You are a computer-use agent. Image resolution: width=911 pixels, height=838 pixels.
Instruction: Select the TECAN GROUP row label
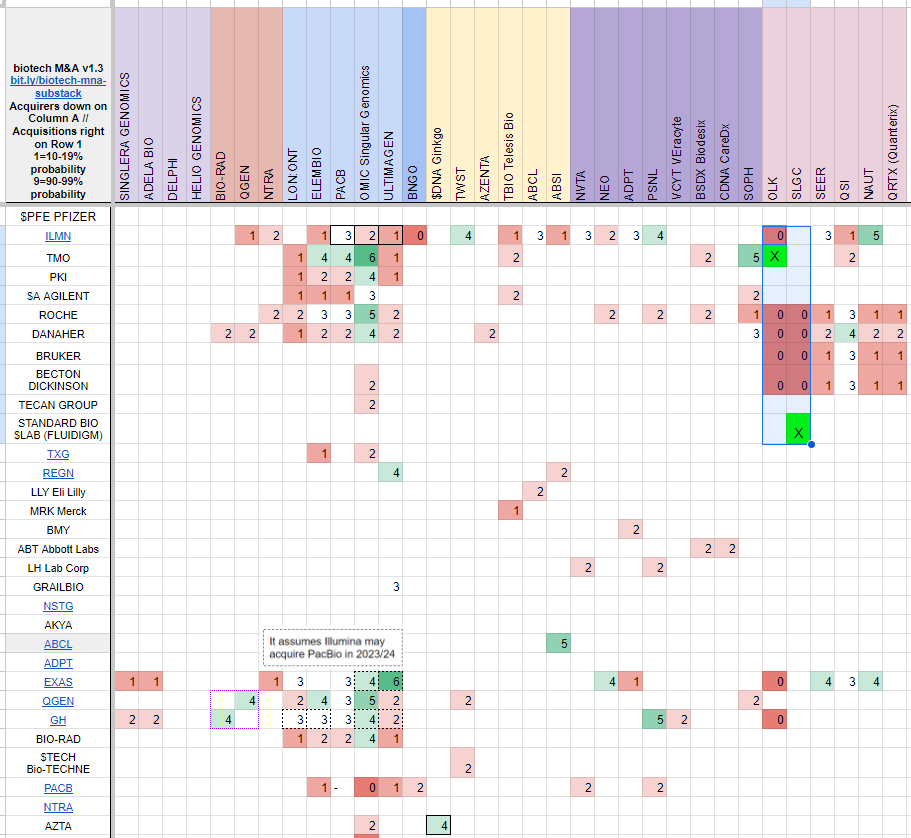[x=58, y=405]
